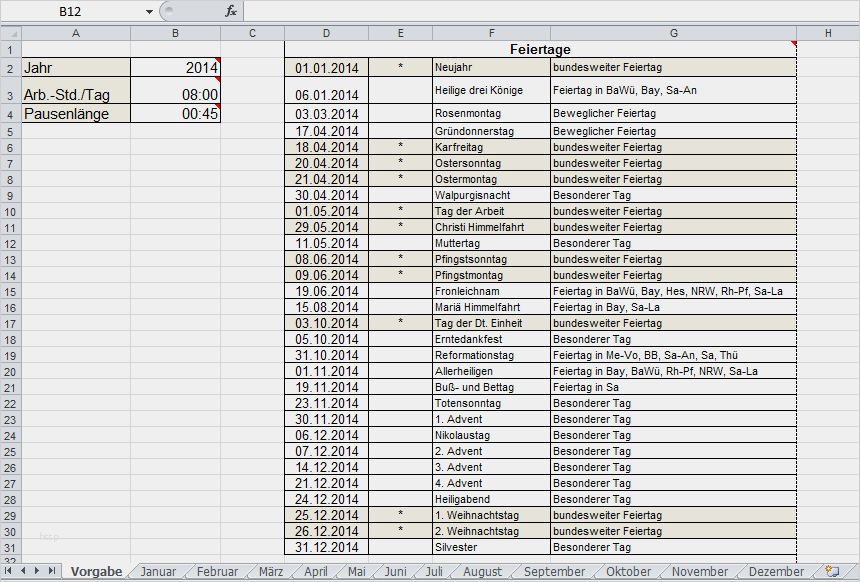This screenshot has height=582, width=860.
Task: Click the Insert Function fx icon
Action: 231,11
